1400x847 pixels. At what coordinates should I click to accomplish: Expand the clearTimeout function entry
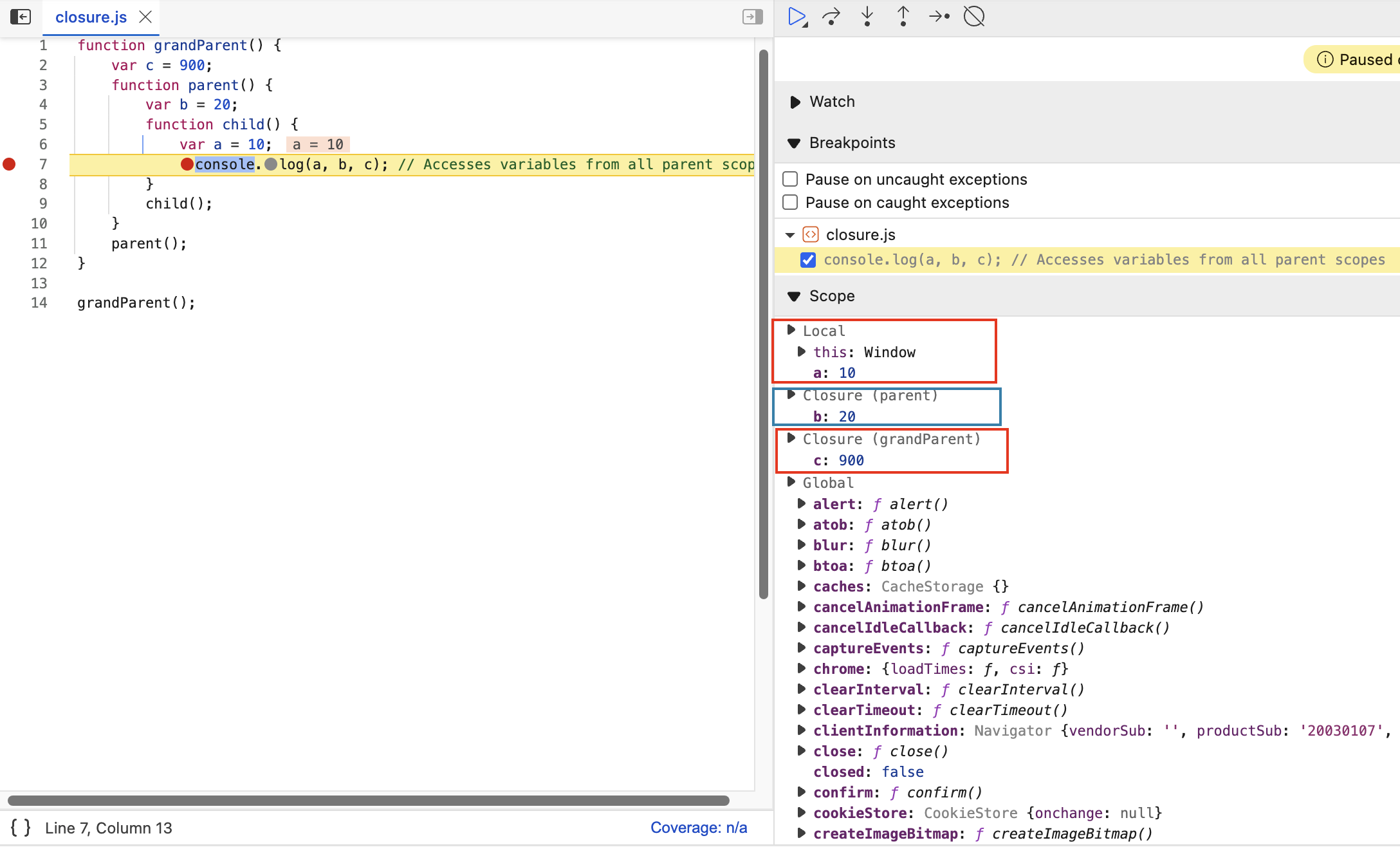click(x=802, y=709)
